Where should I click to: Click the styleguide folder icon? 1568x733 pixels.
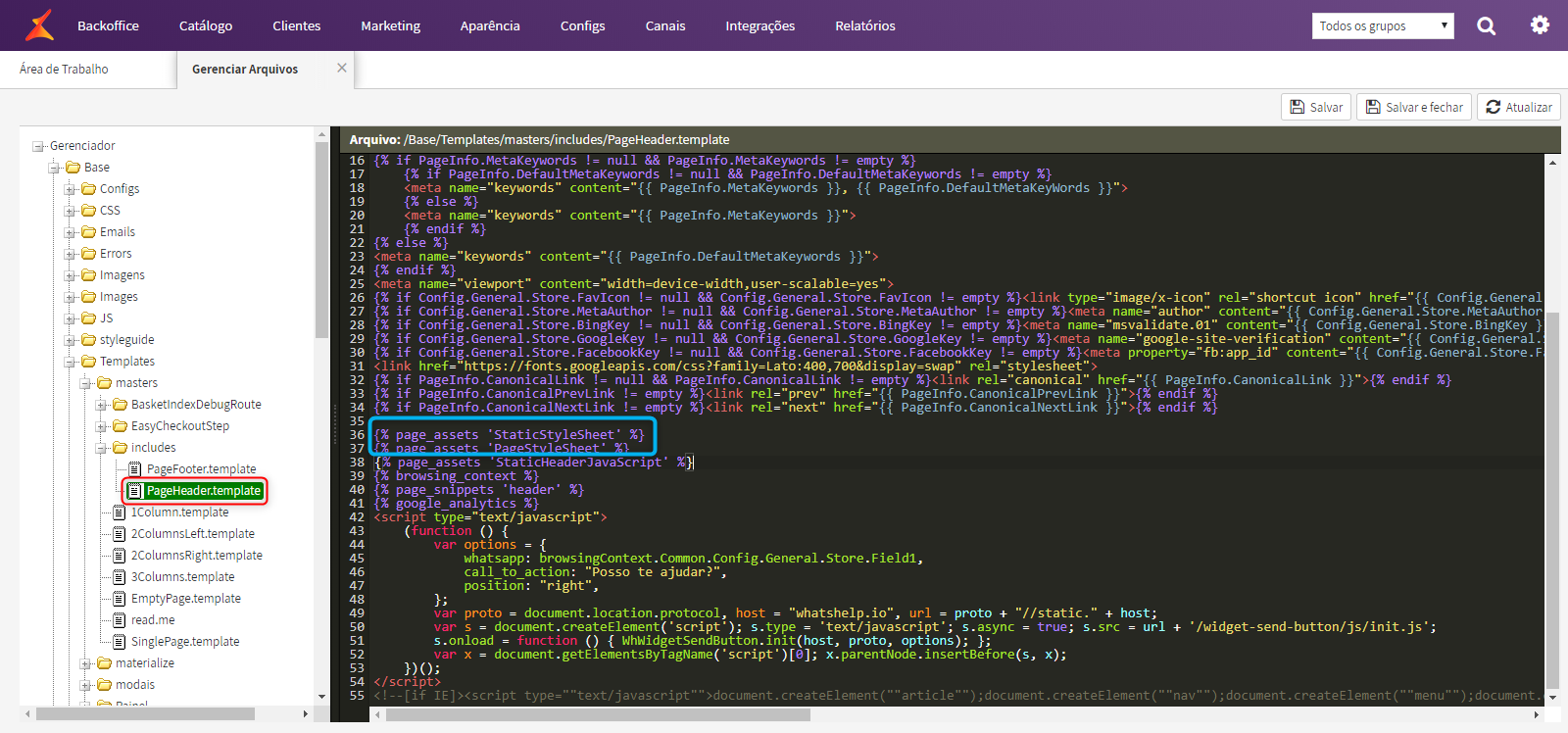pos(88,340)
